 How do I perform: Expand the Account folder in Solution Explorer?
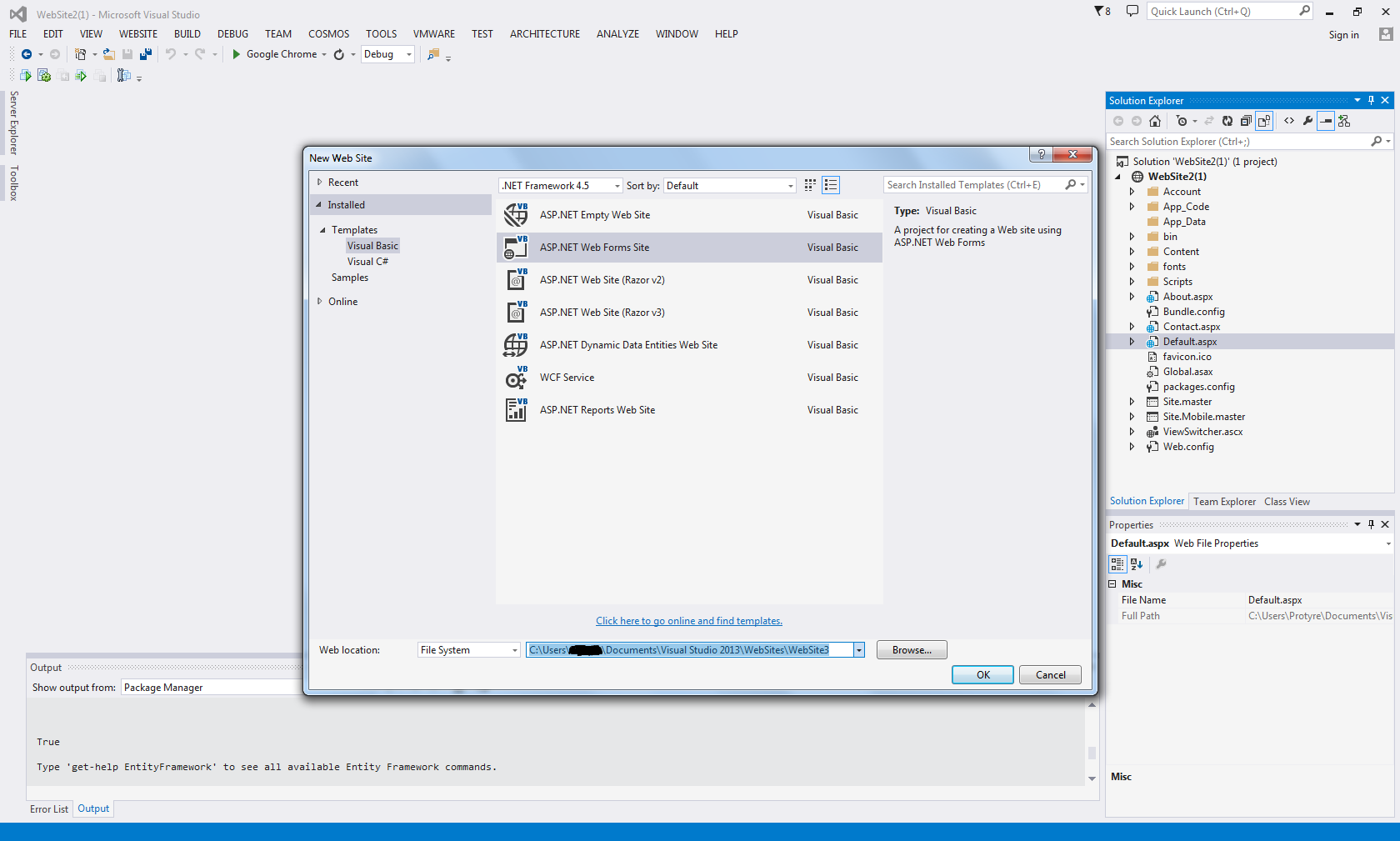(1132, 191)
